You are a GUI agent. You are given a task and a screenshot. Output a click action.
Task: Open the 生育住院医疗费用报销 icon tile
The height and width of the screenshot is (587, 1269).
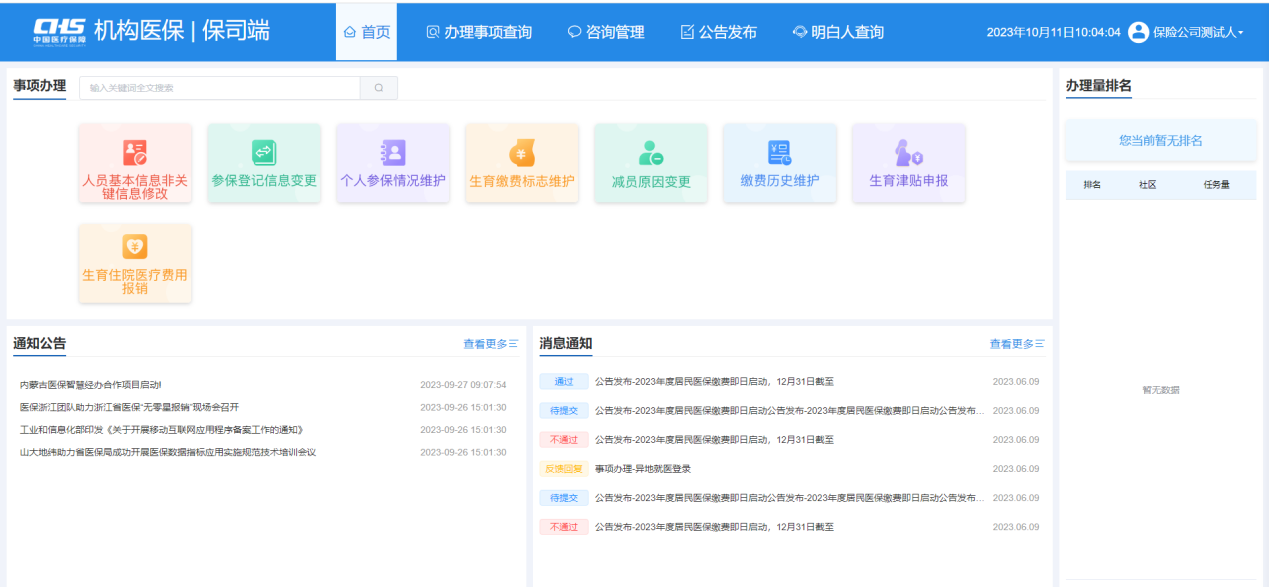(x=134, y=264)
